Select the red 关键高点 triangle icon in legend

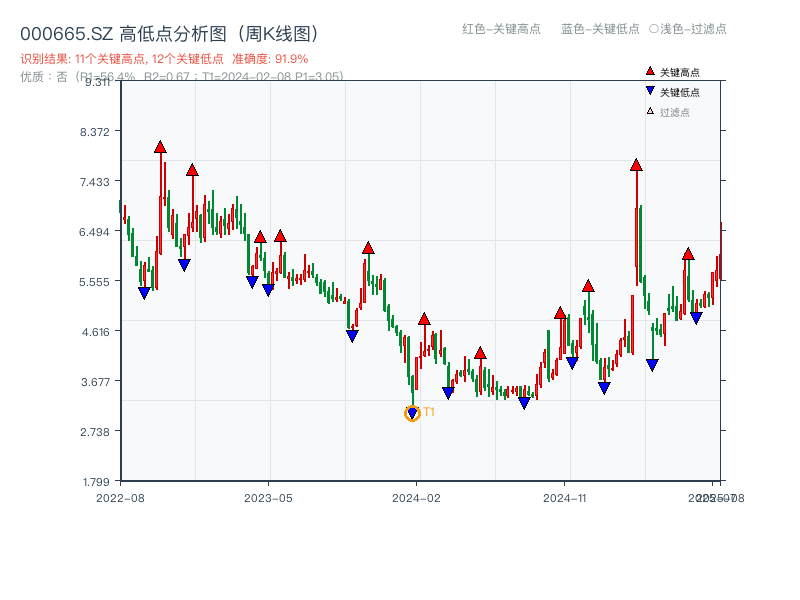[x=648, y=72]
